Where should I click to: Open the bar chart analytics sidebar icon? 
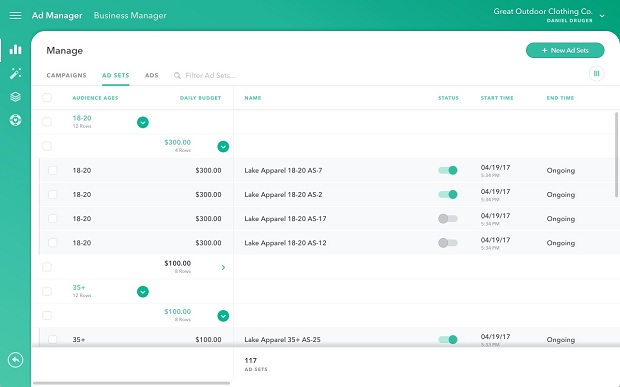point(15,49)
